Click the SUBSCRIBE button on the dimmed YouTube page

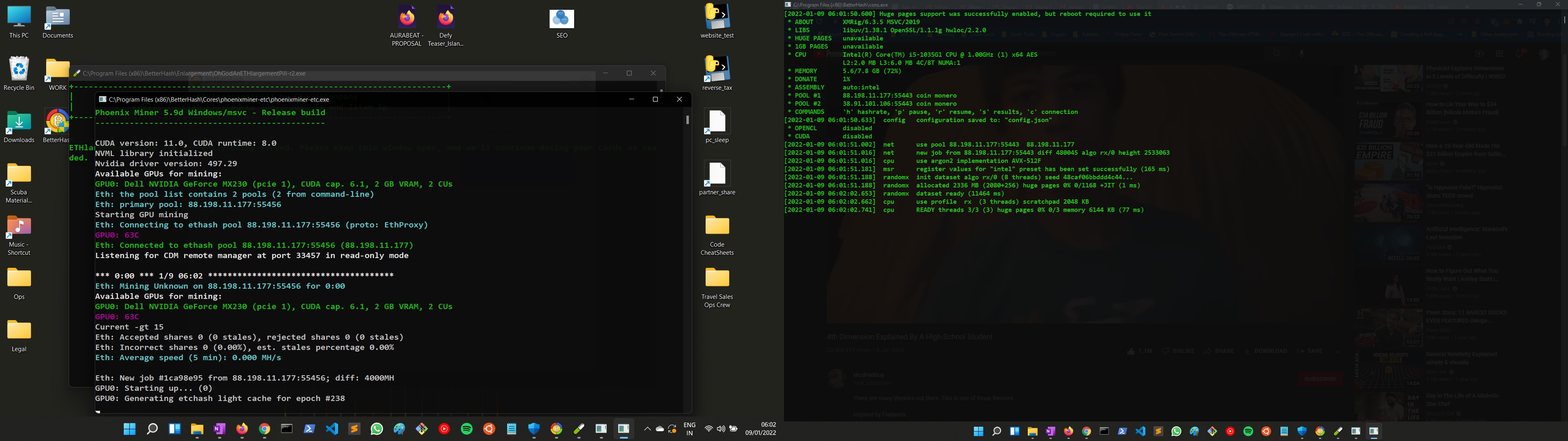pos(1320,379)
